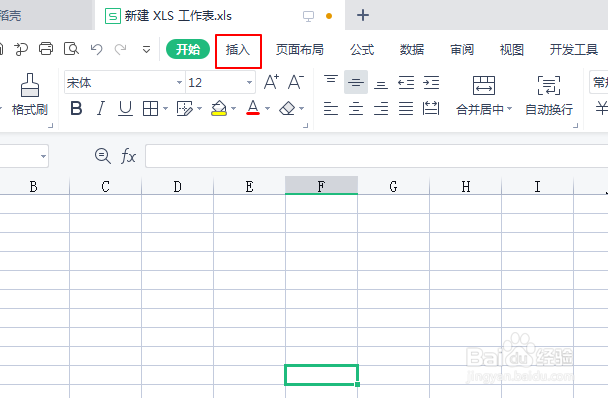Align text left
Image resolution: width=608 pixels, height=398 pixels.
(x=331, y=109)
